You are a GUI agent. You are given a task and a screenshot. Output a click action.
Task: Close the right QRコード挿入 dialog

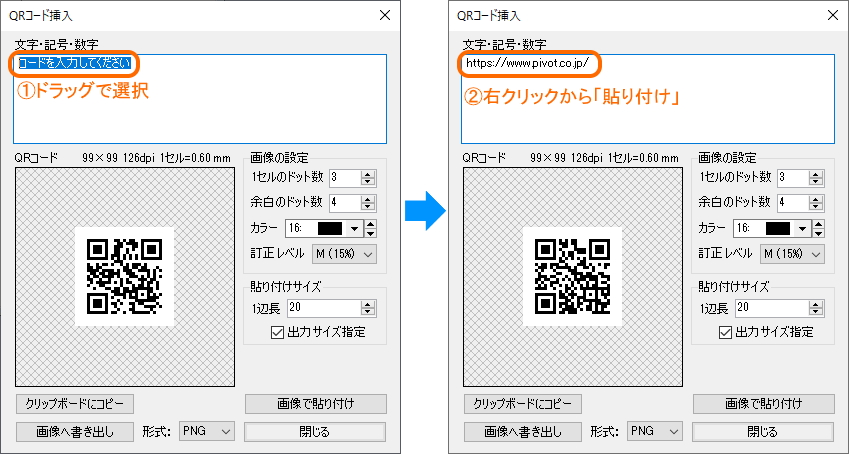click(833, 15)
